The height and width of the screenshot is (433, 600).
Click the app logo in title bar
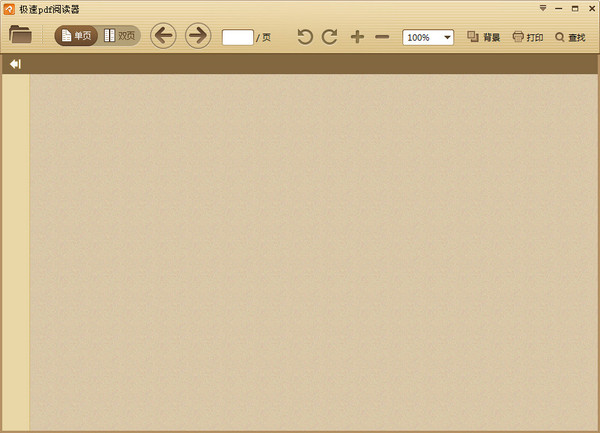pyautogui.click(x=9, y=9)
